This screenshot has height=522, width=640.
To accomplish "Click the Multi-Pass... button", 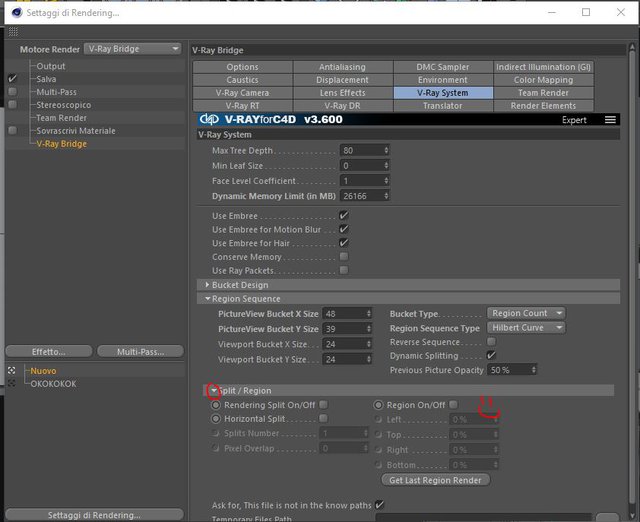I will [140, 351].
